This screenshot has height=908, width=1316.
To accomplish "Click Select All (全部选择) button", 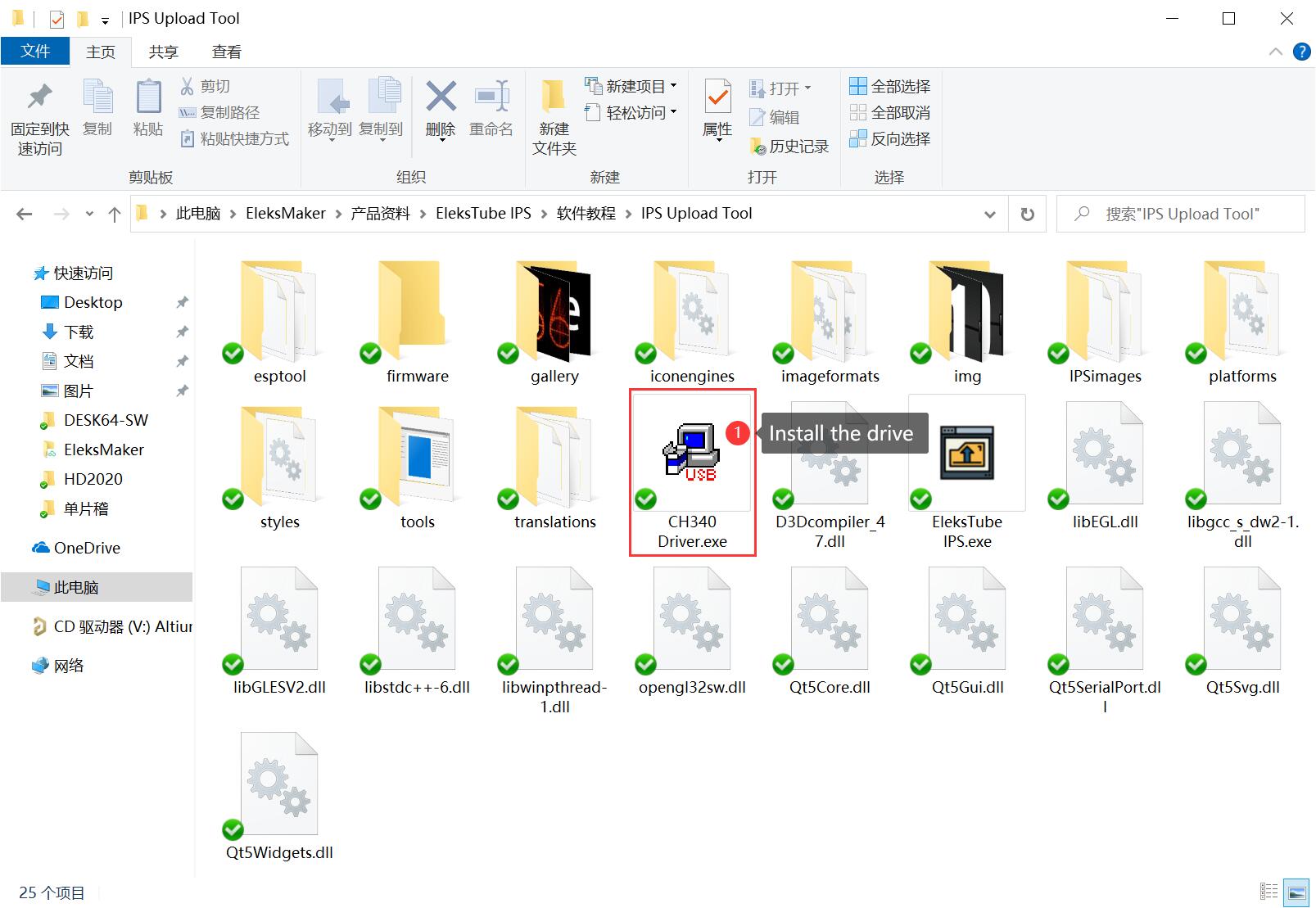I will (x=890, y=86).
